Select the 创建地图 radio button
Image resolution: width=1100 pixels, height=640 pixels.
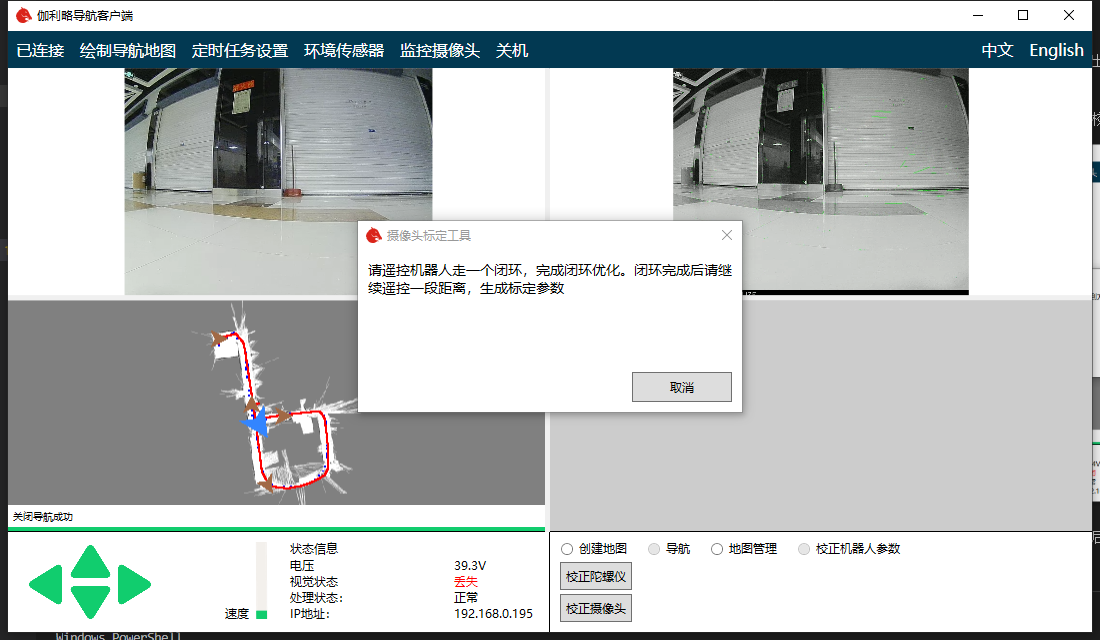567,549
